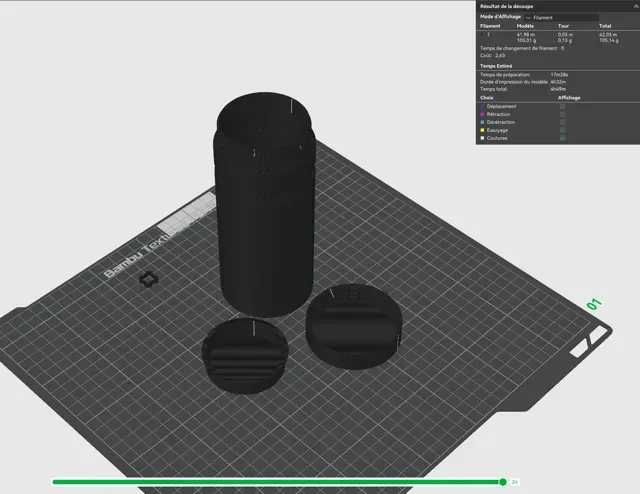
Task: Click the Déplacement label
Action: click(x=501, y=106)
